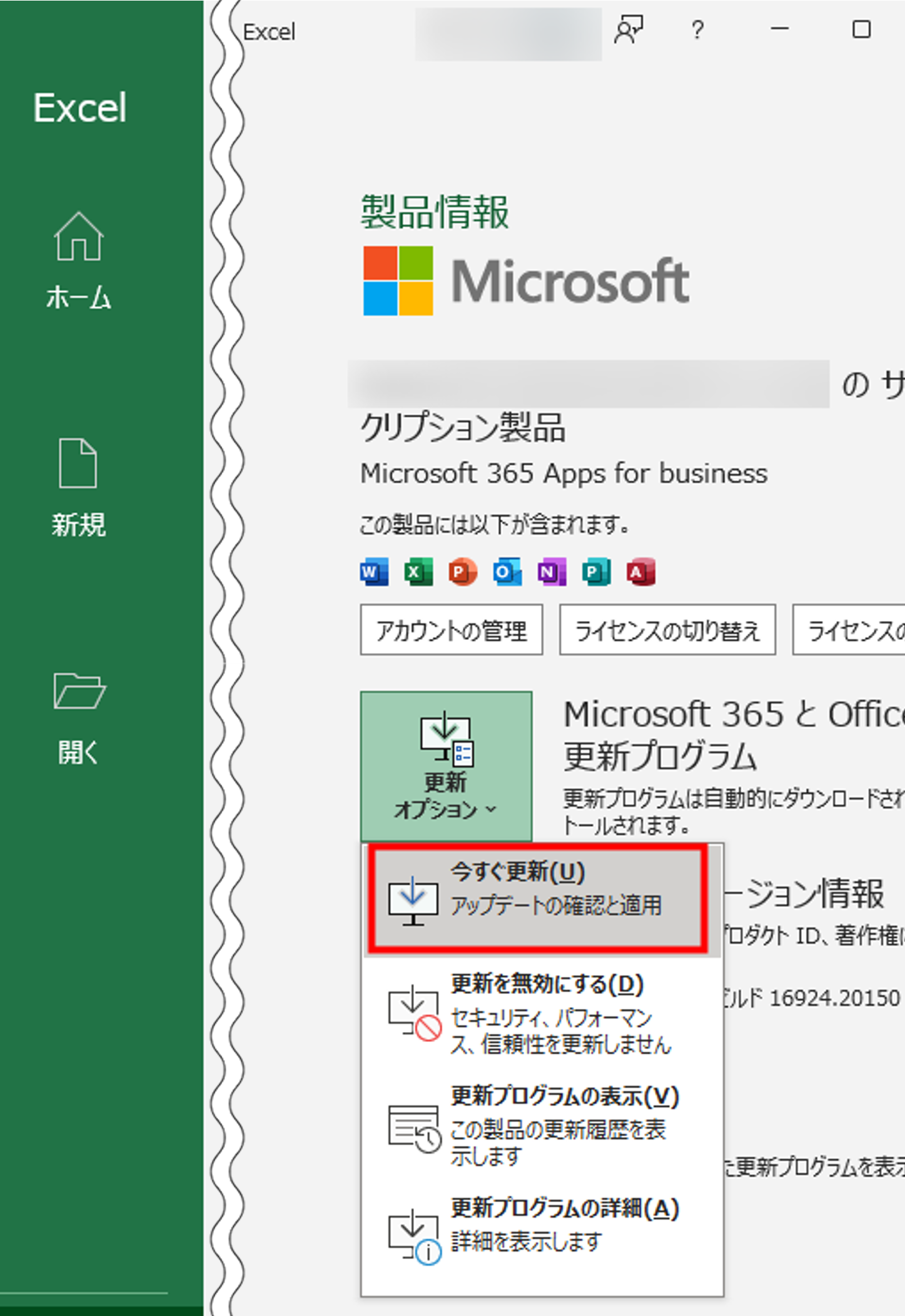Expand the 更新オプション dropdown button

pyautogui.click(x=446, y=766)
